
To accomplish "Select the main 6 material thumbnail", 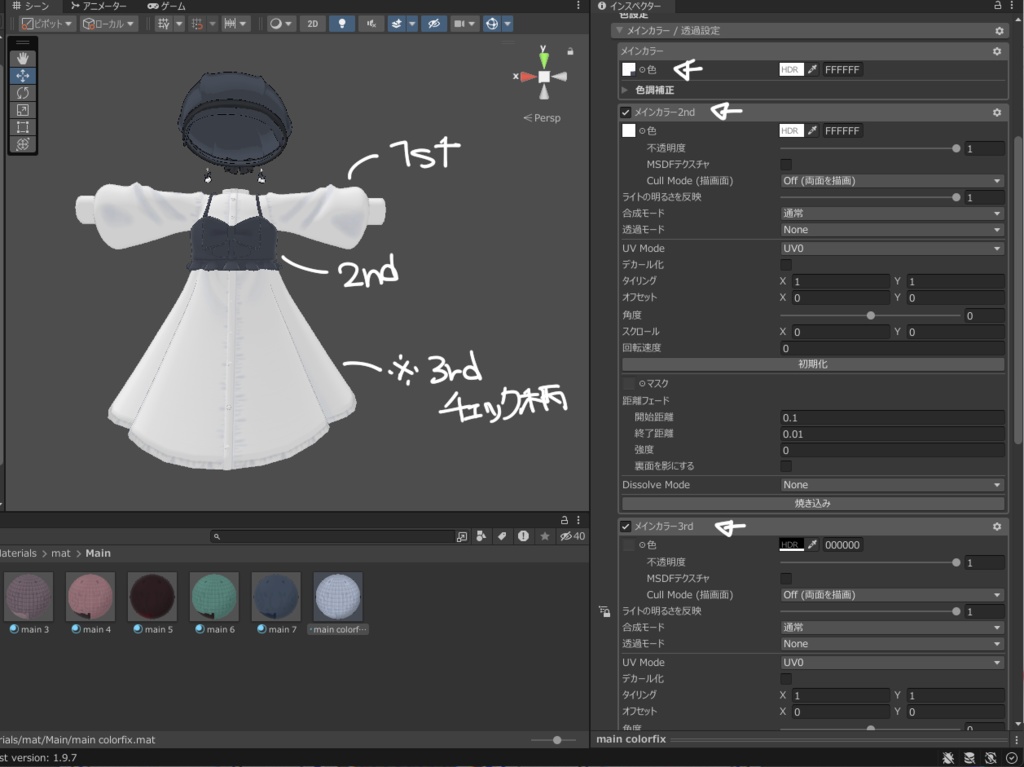I will [214, 597].
